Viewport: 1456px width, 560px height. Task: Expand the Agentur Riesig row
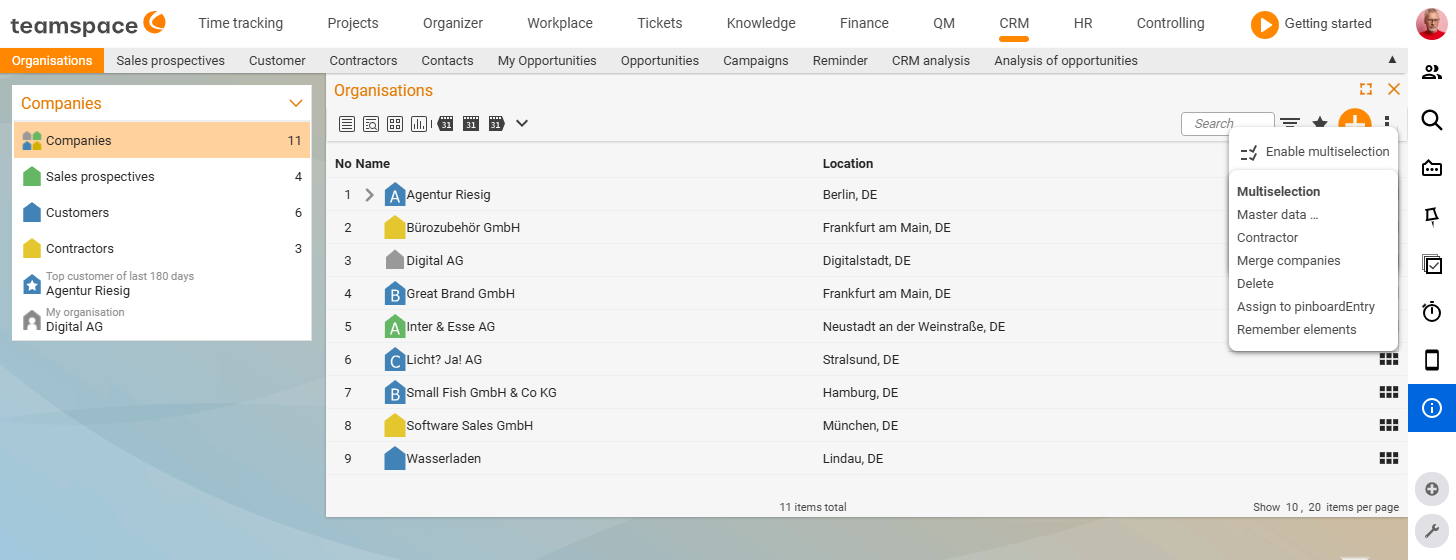(x=369, y=195)
